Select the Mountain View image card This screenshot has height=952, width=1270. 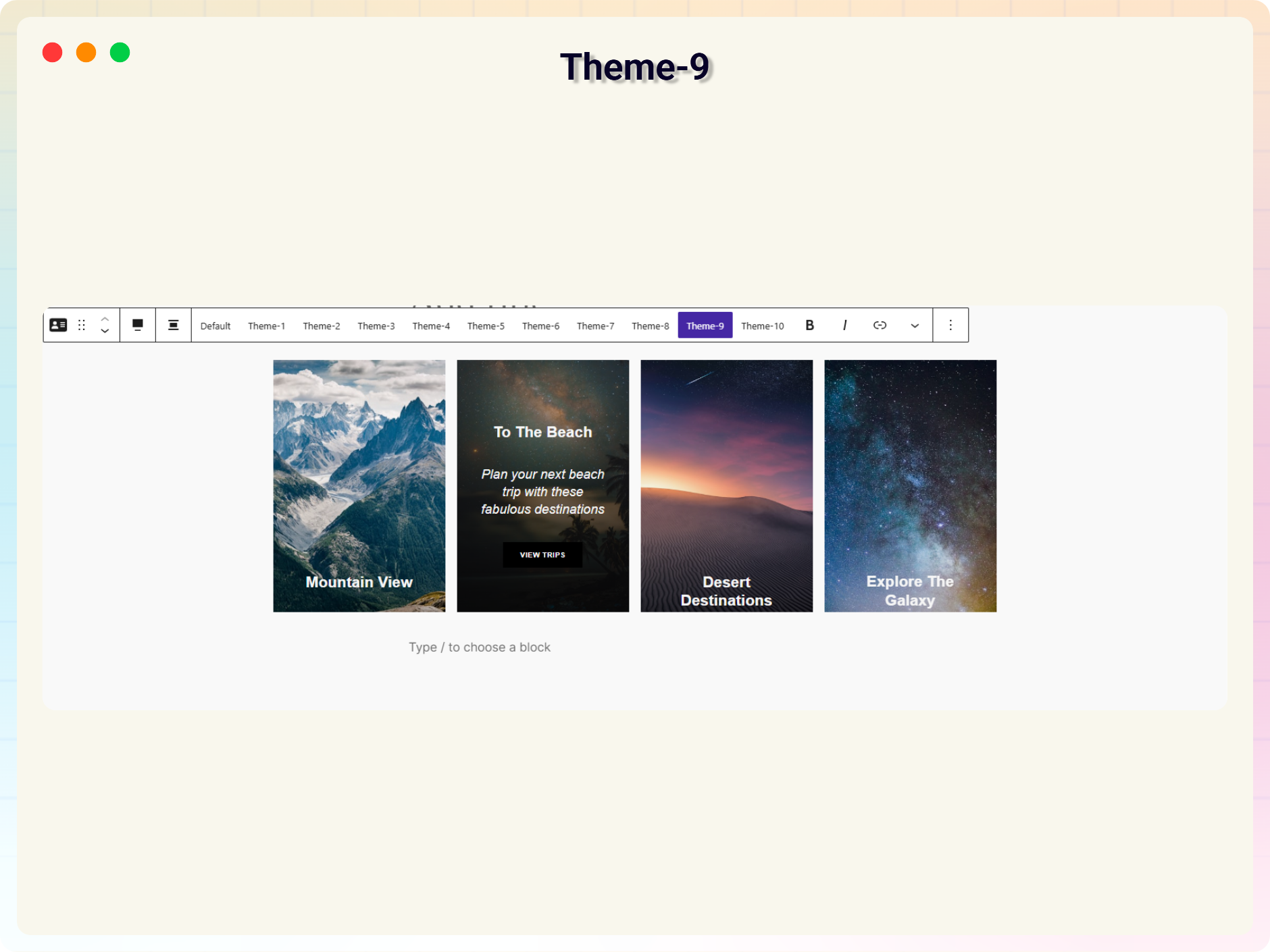click(359, 485)
